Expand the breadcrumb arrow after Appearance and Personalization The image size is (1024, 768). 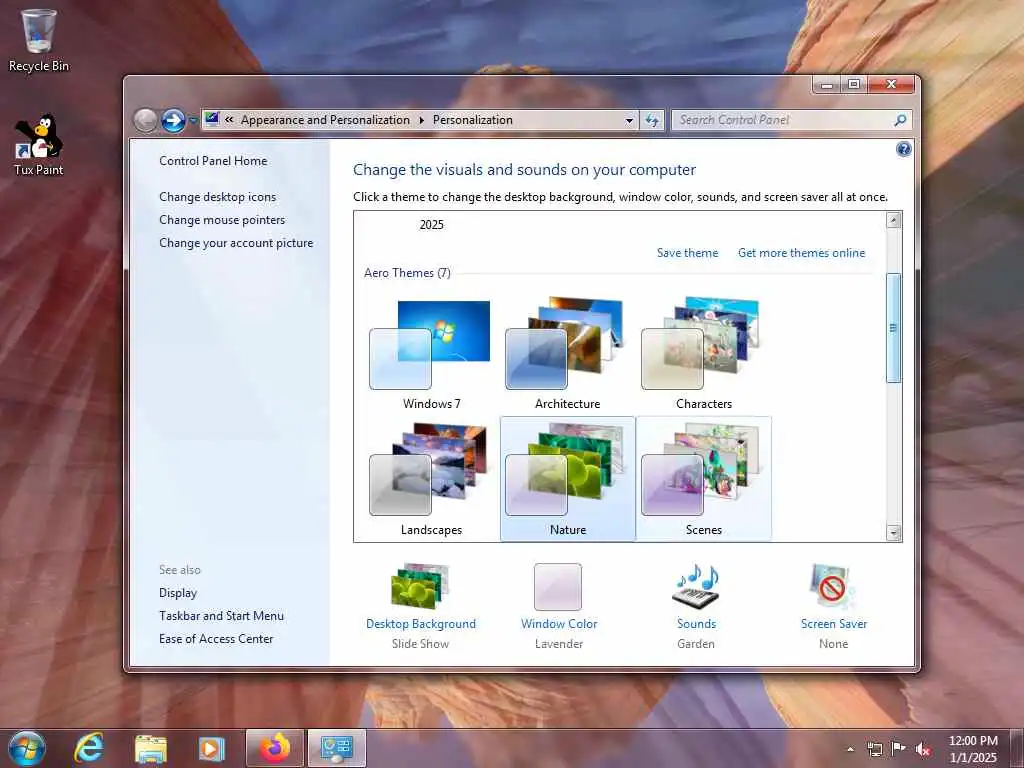(421, 120)
